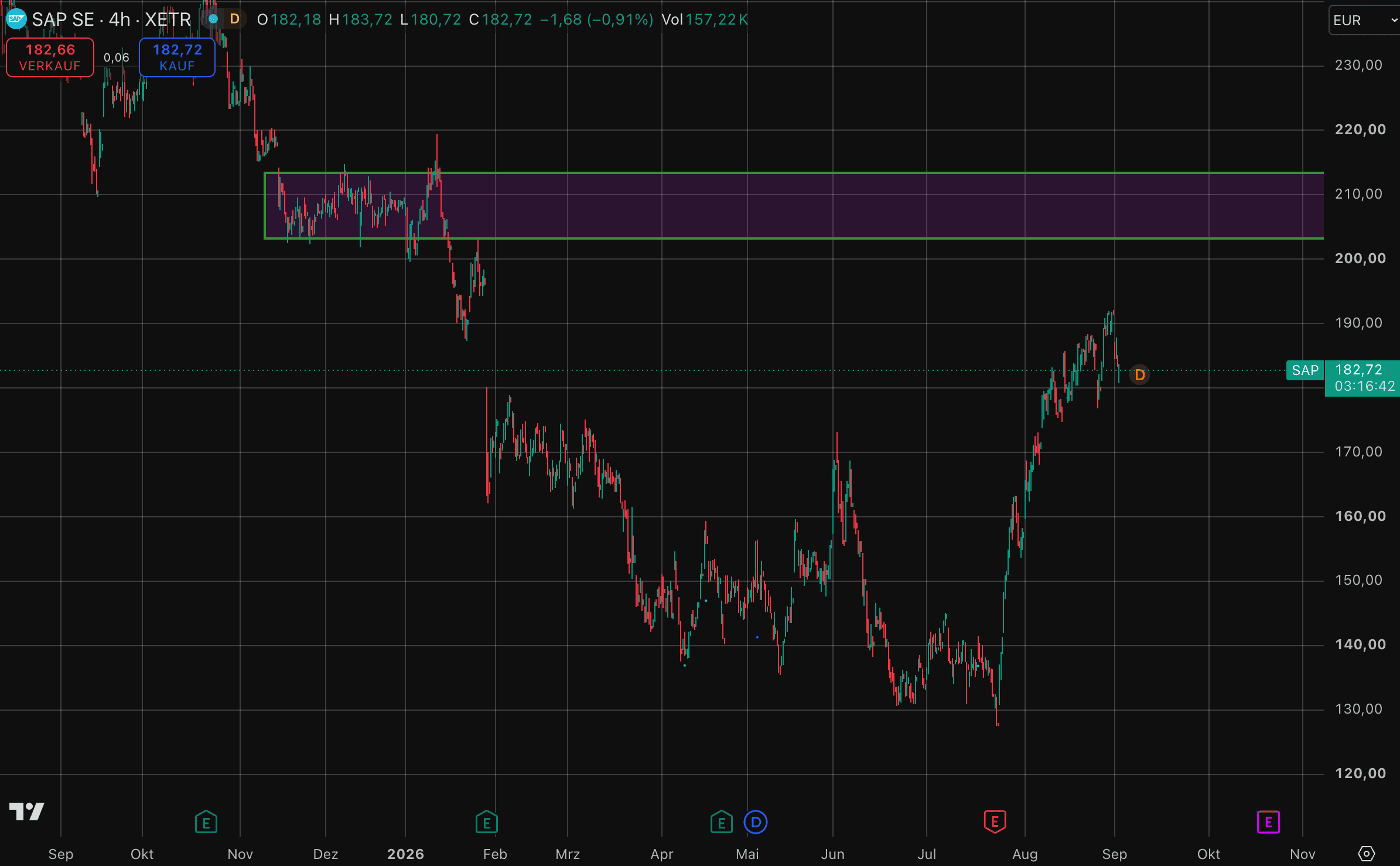
Task: Click the close value C 182,72
Action: click(500, 19)
